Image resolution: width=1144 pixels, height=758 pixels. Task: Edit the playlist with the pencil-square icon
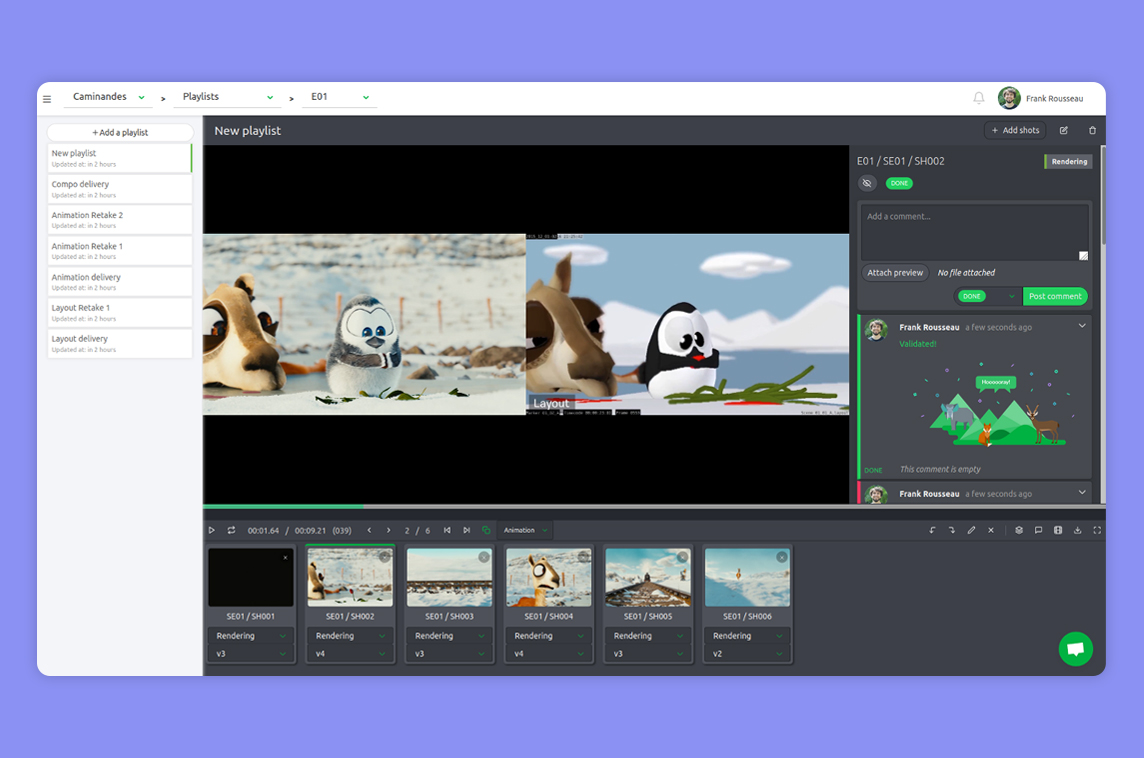pyautogui.click(x=1064, y=131)
